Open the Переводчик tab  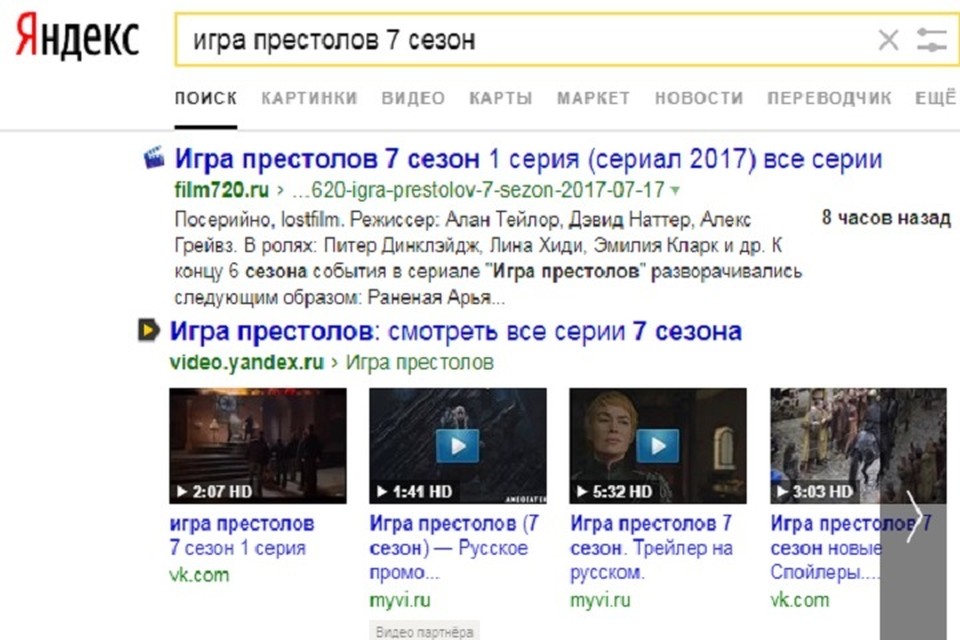828,98
